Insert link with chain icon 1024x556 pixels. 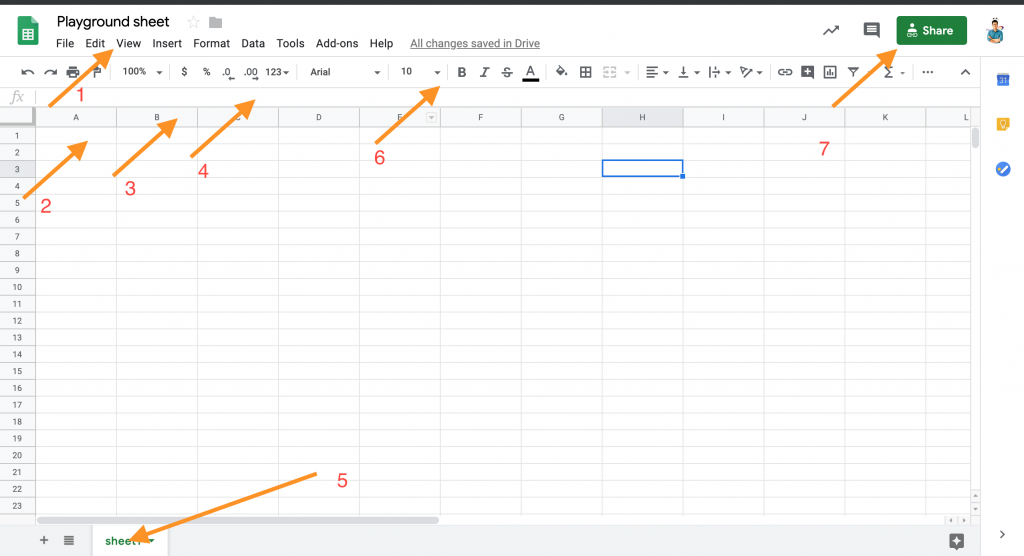pos(785,73)
